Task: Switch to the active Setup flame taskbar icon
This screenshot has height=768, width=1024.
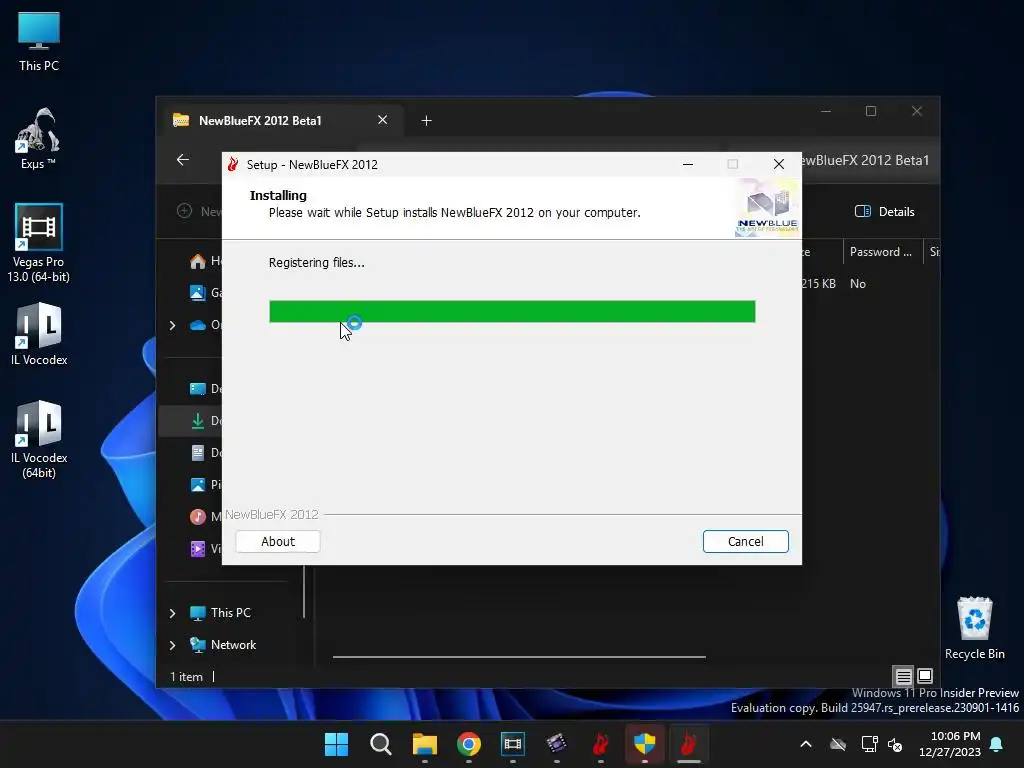Action: 688,744
